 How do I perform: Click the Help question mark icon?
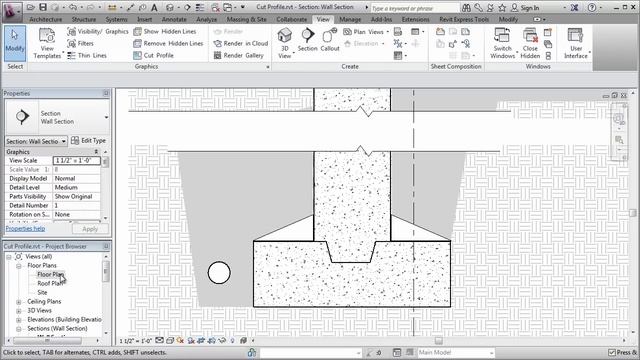point(591,8)
